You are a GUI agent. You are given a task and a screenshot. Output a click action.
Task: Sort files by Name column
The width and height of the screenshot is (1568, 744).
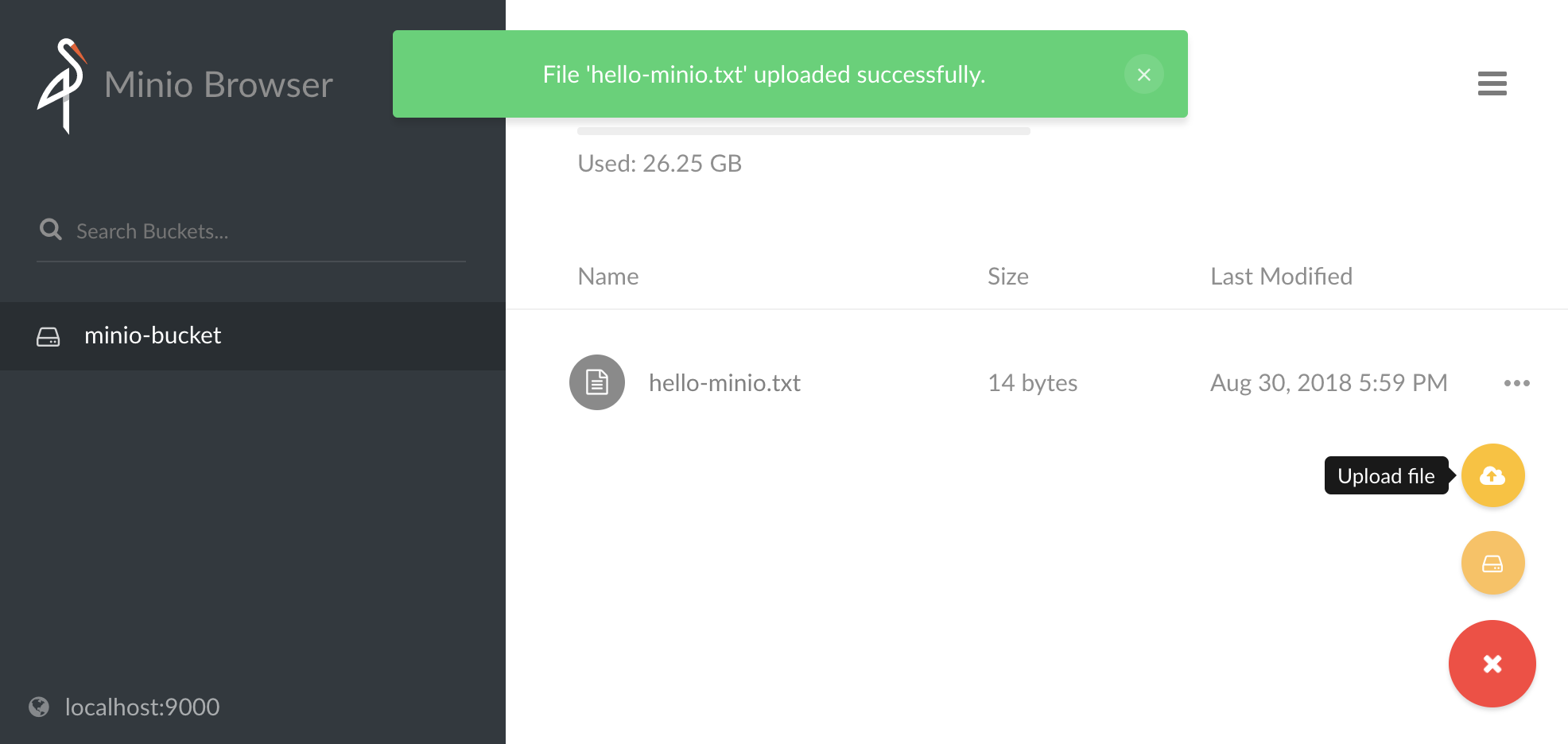point(608,277)
